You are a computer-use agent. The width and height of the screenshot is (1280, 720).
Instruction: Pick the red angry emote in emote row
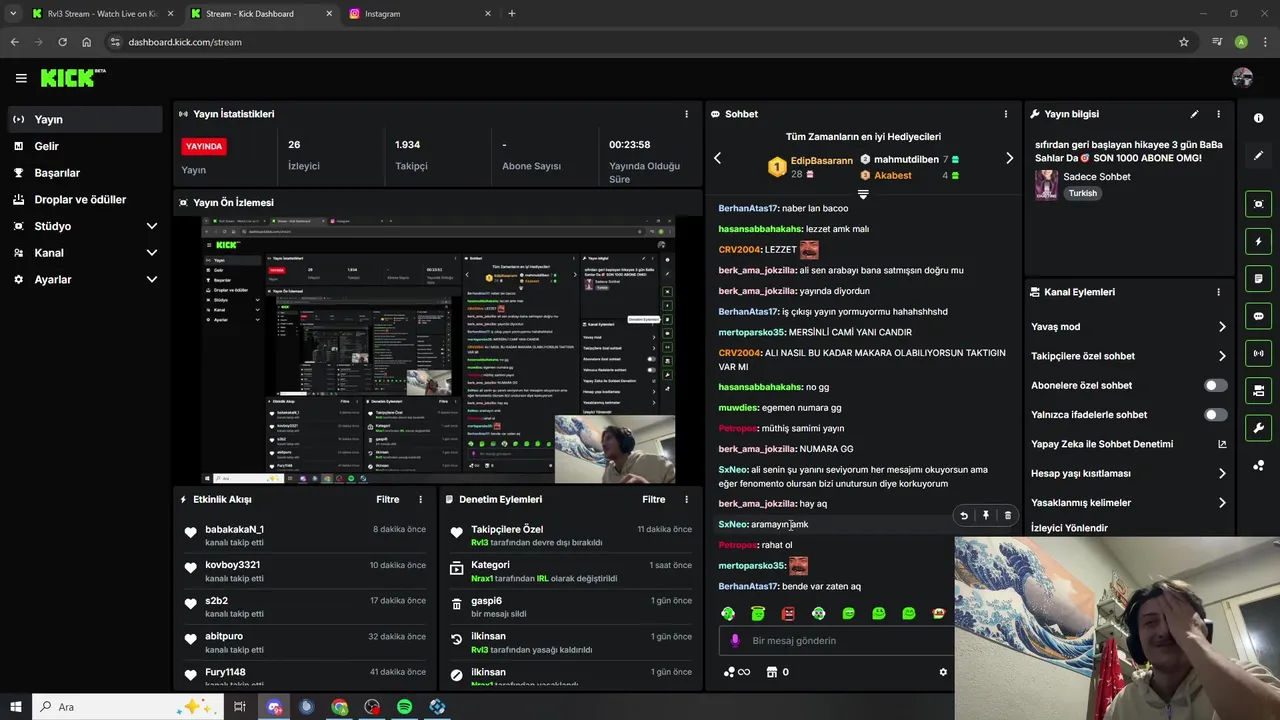(x=788, y=613)
